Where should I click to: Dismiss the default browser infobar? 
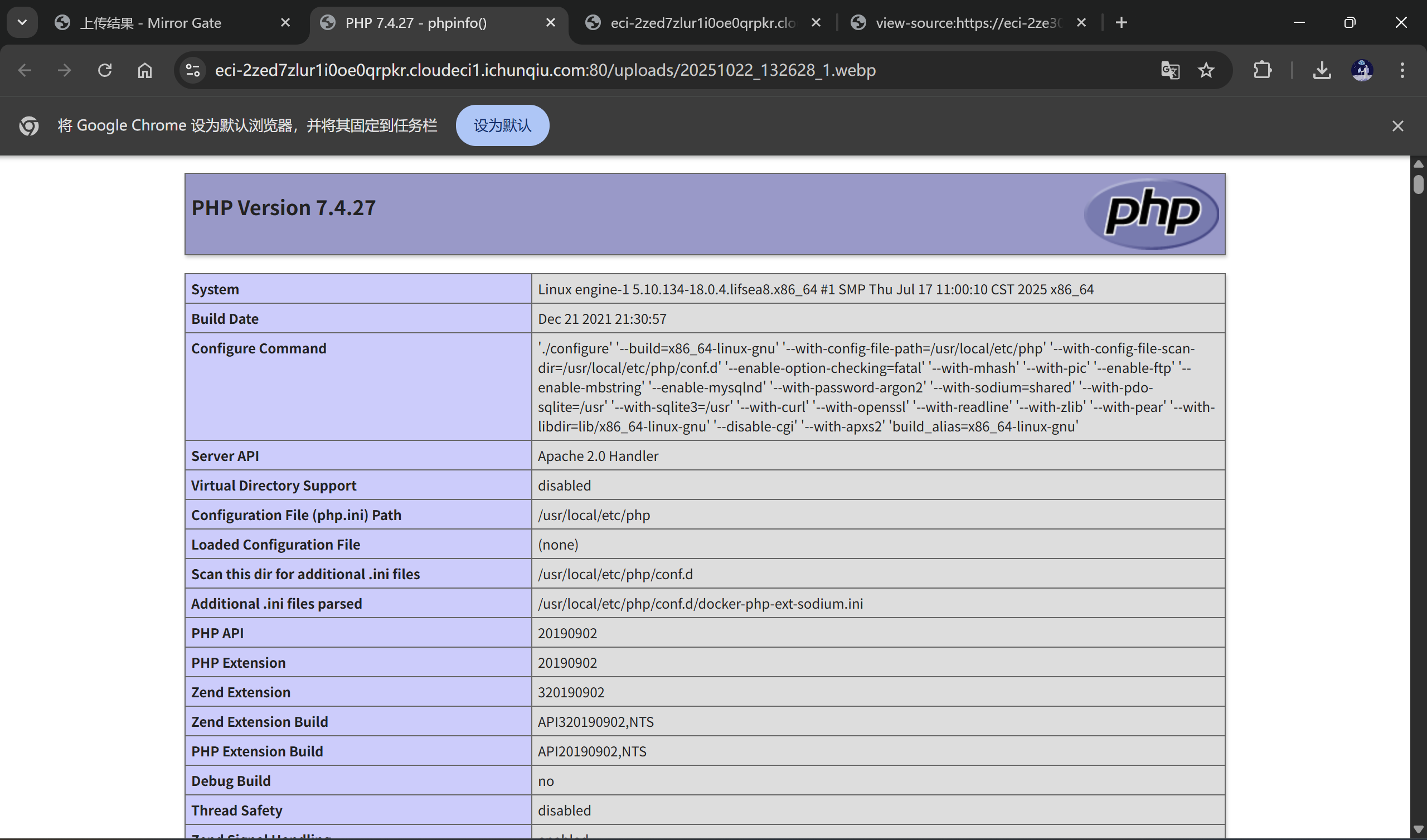[x=1397, y=126]
